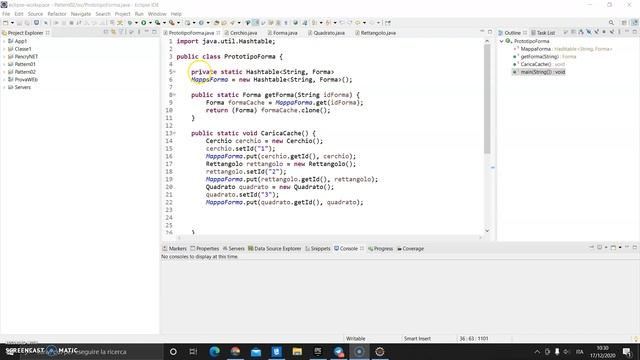Click Collapse All in Project Explorer toolbar
The width and height of the screenshot is (640, 360).
(x=106, y=32)
